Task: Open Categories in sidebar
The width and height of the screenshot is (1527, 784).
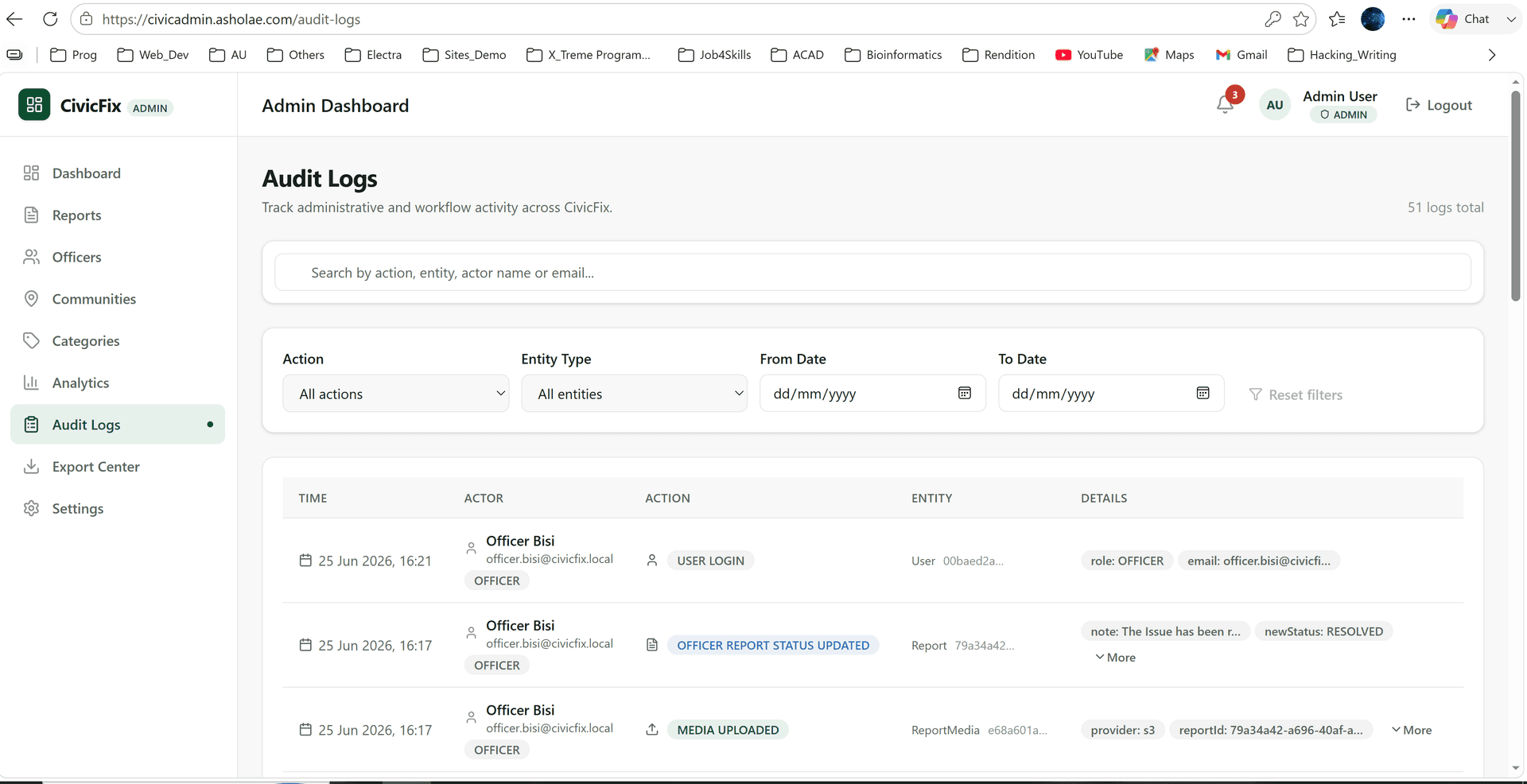Action: coord(118,341)
